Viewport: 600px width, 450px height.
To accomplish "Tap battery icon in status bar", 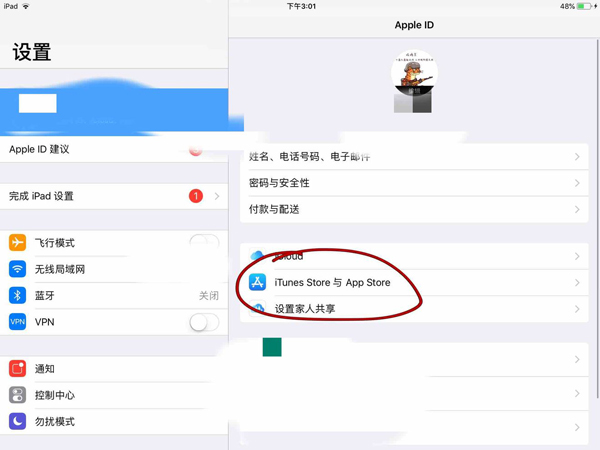I will (x=584, y=6).
